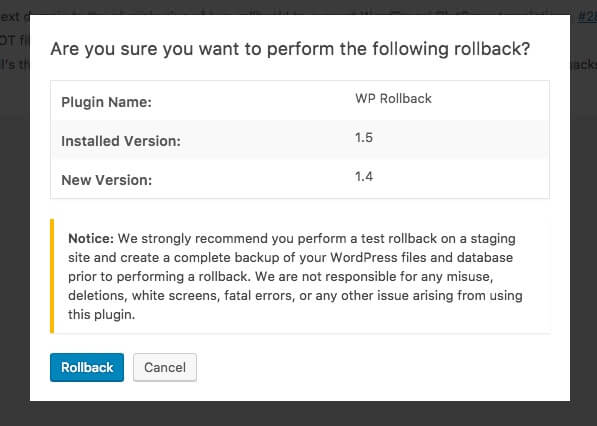This screenshot has height=426, width=597.
Task: Select the "Plugin Name:" row label
Action: point(107,102)
